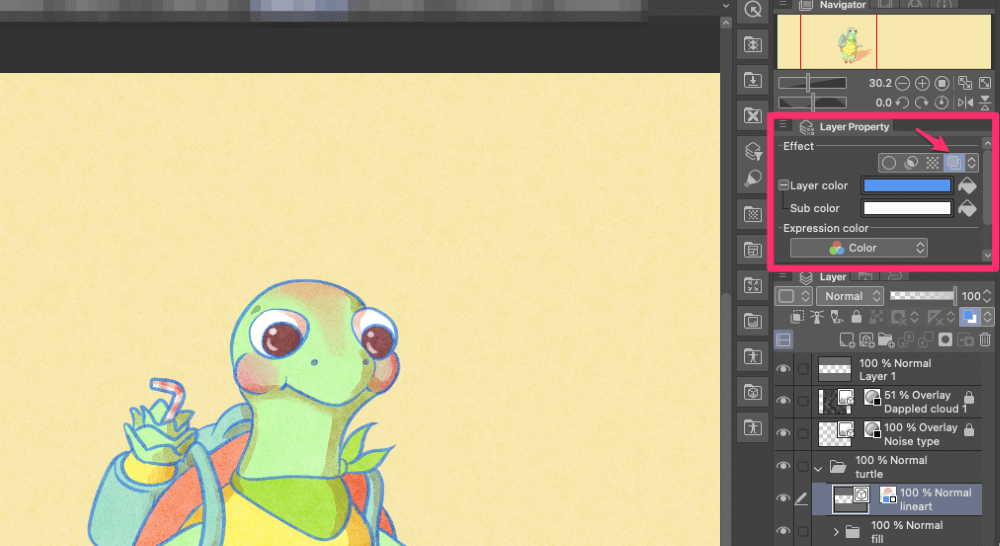This screenshot has width=1000, height=546.
Task: Click the Navigator canvas preview thumbnail
Action: point(883,41)
